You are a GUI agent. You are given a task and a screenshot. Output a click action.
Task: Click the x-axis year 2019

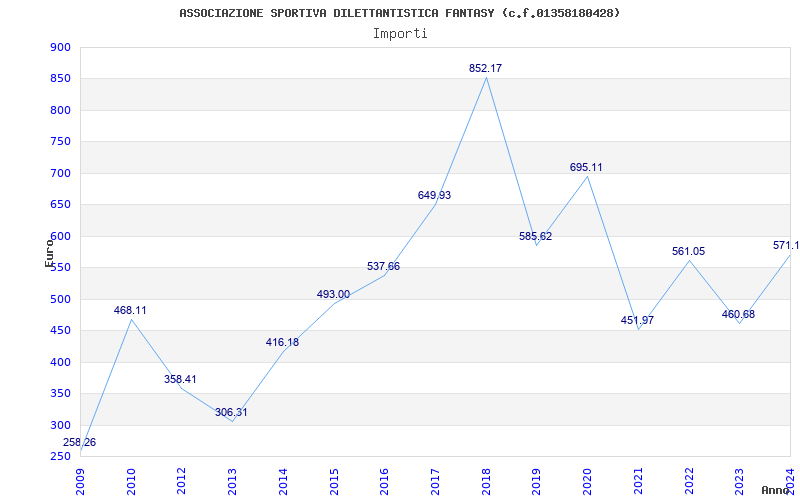tap(536, 482)
